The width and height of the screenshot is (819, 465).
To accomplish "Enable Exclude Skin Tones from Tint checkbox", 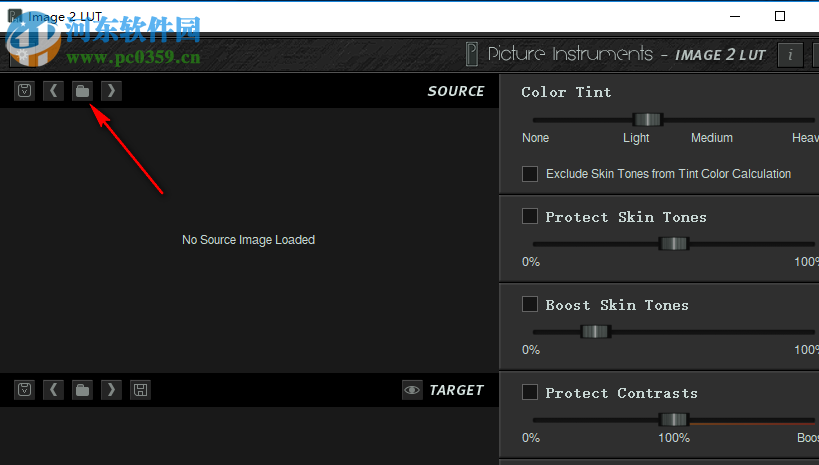I will tap(530, 174).
